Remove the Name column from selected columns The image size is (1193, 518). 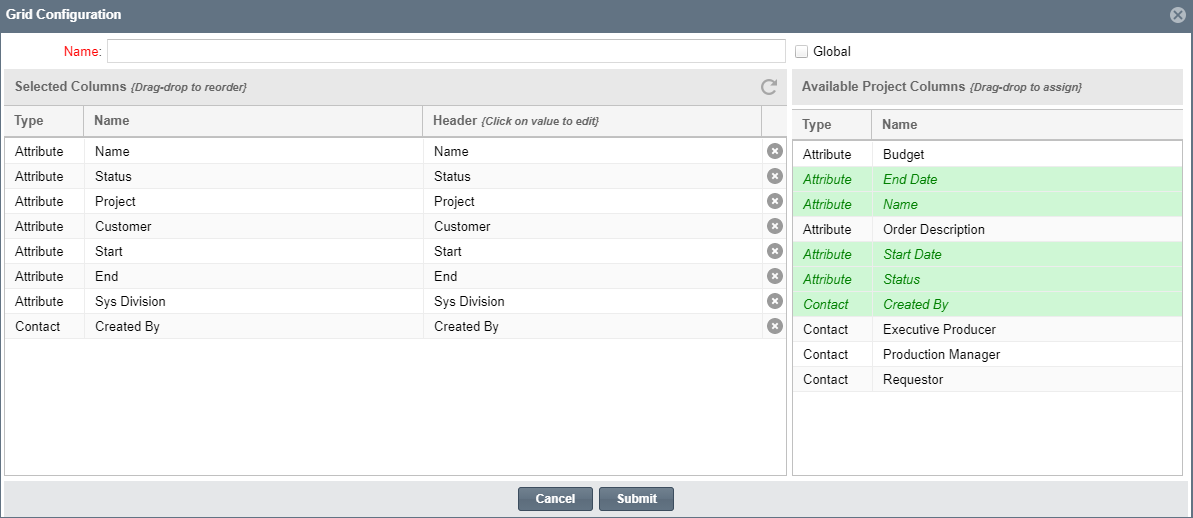click(x=775, y=151)
